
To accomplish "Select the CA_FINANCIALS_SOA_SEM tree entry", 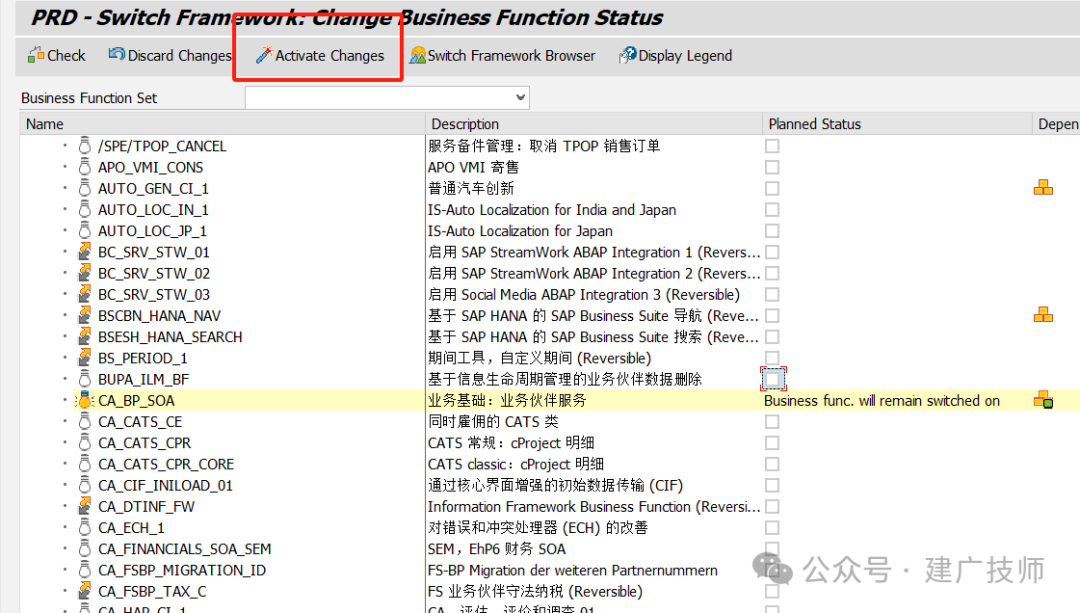I will (185, 549).
